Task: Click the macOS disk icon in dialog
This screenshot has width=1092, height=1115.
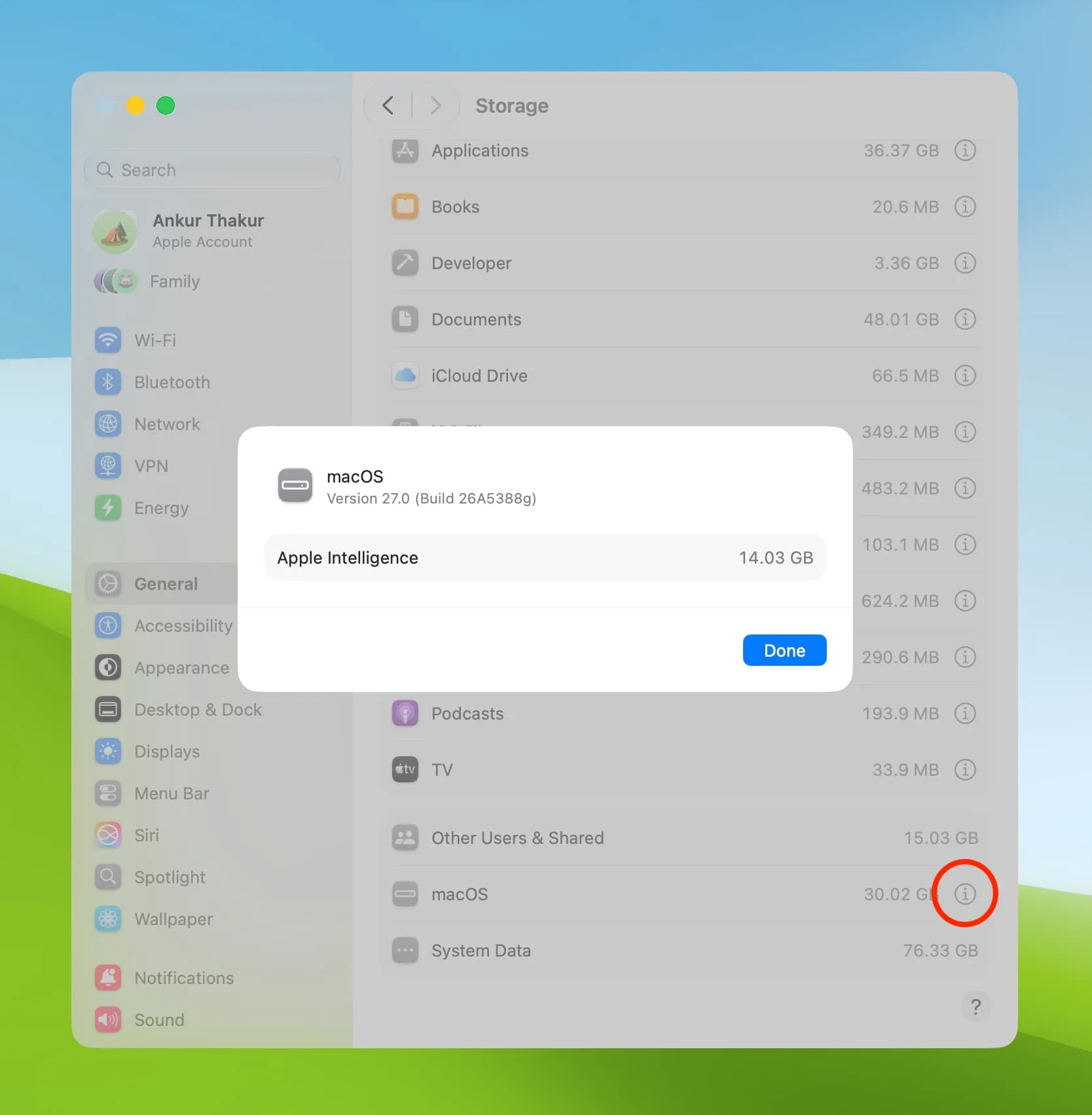Action: click(x=295, y=486)
